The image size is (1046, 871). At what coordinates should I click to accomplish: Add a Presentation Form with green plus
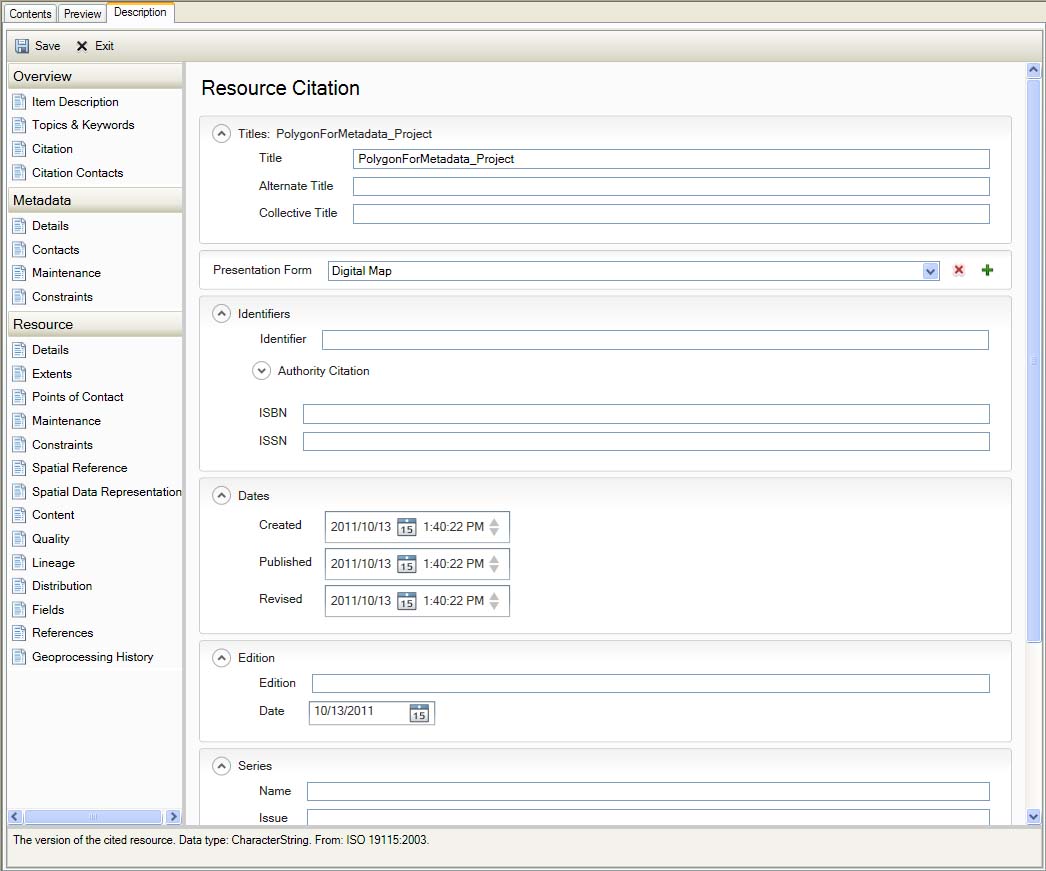click(x=987, y=271)
